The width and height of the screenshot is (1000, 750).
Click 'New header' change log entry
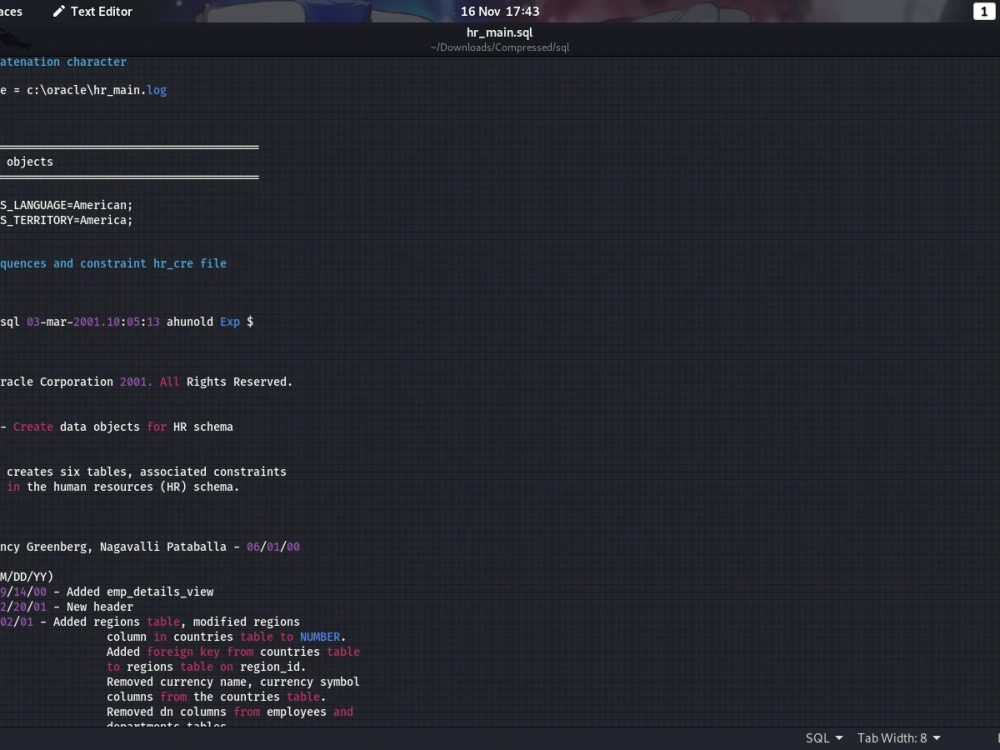pos(99,607)
